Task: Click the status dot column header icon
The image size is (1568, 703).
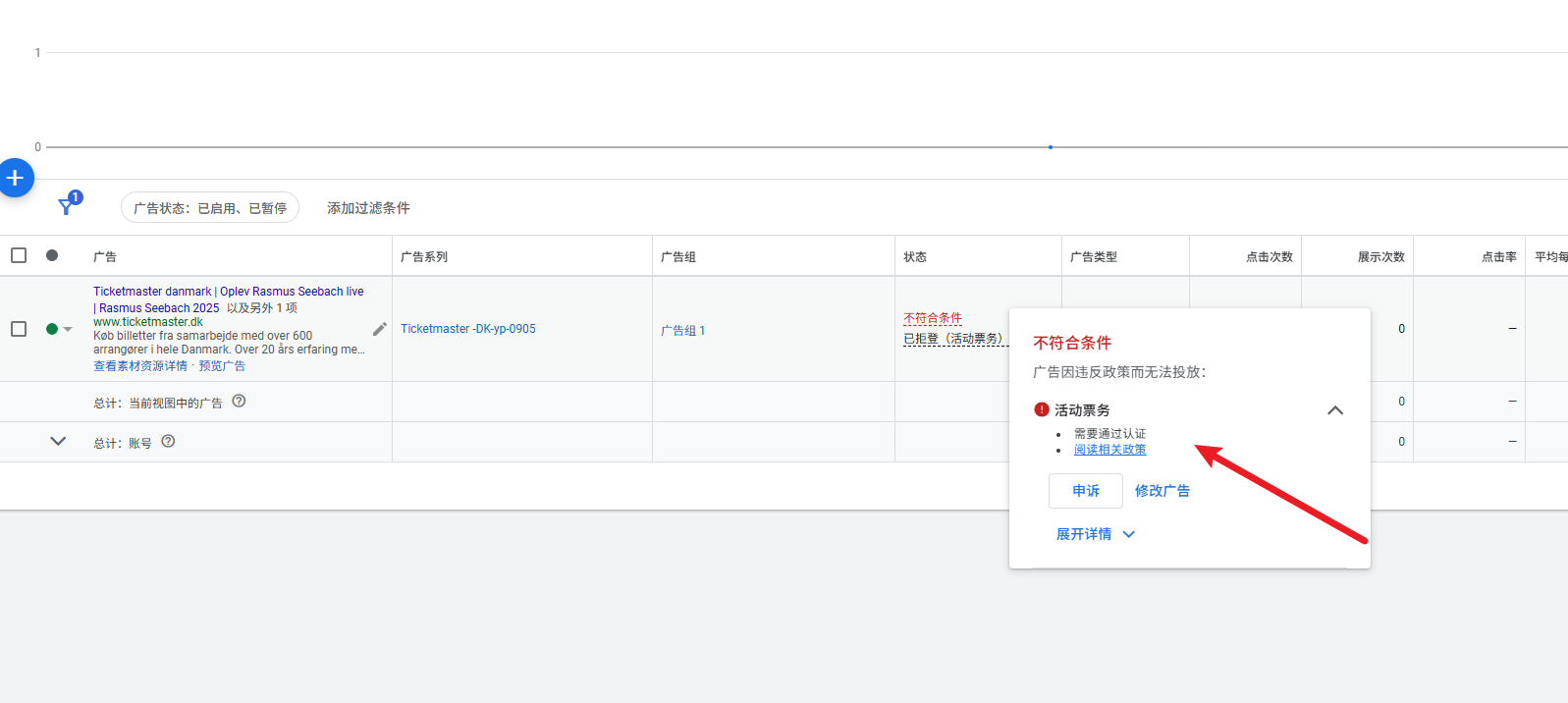Action: point(52,255)
